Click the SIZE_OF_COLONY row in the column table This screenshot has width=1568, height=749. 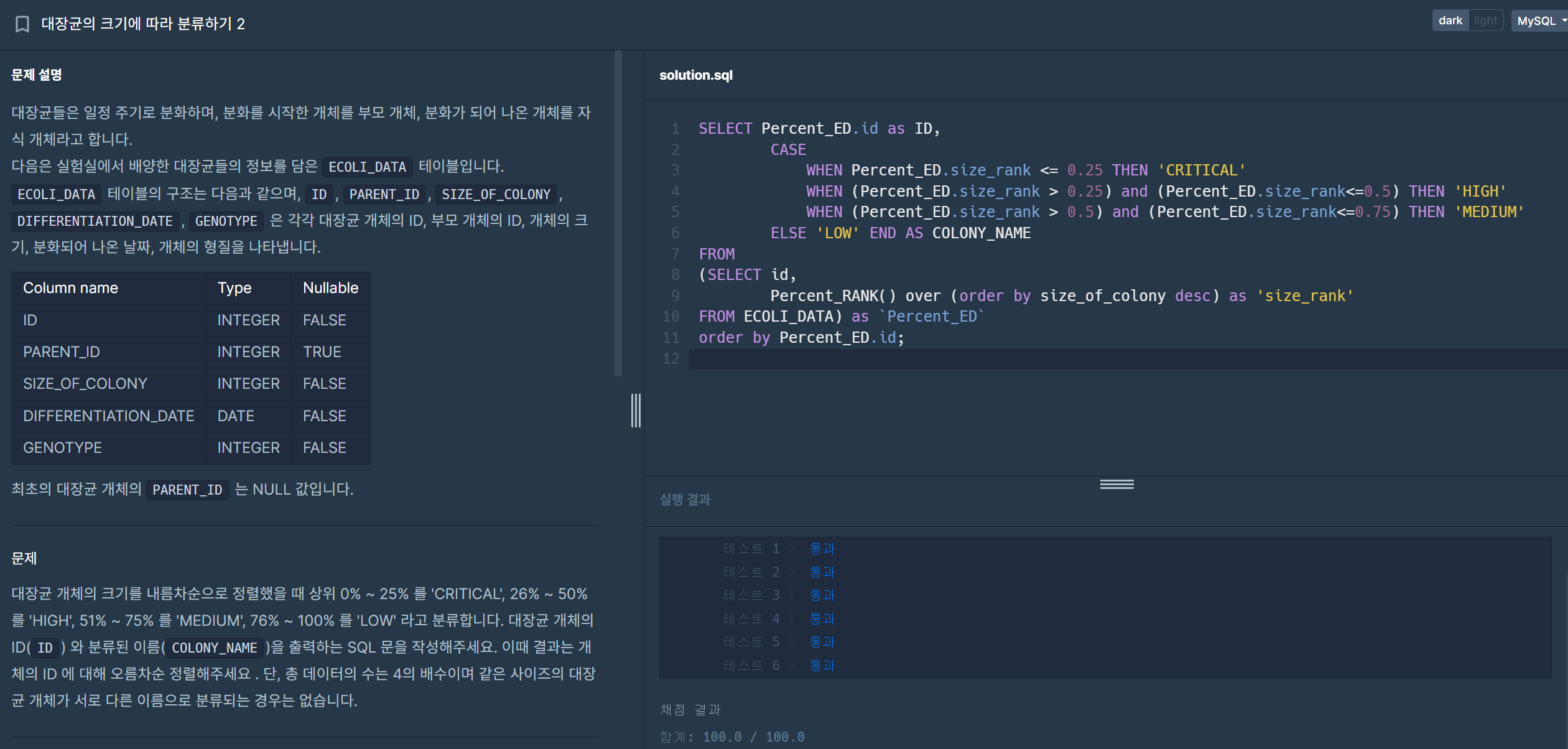[x=85, y=384]
